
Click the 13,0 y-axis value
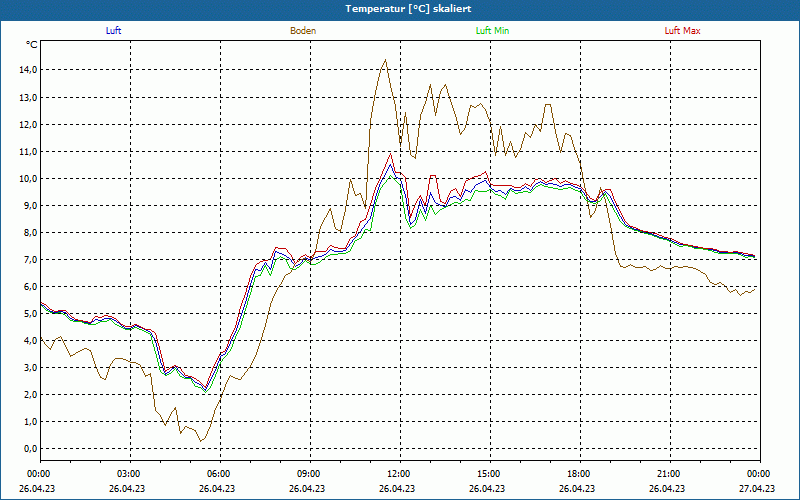click(29, 97)
